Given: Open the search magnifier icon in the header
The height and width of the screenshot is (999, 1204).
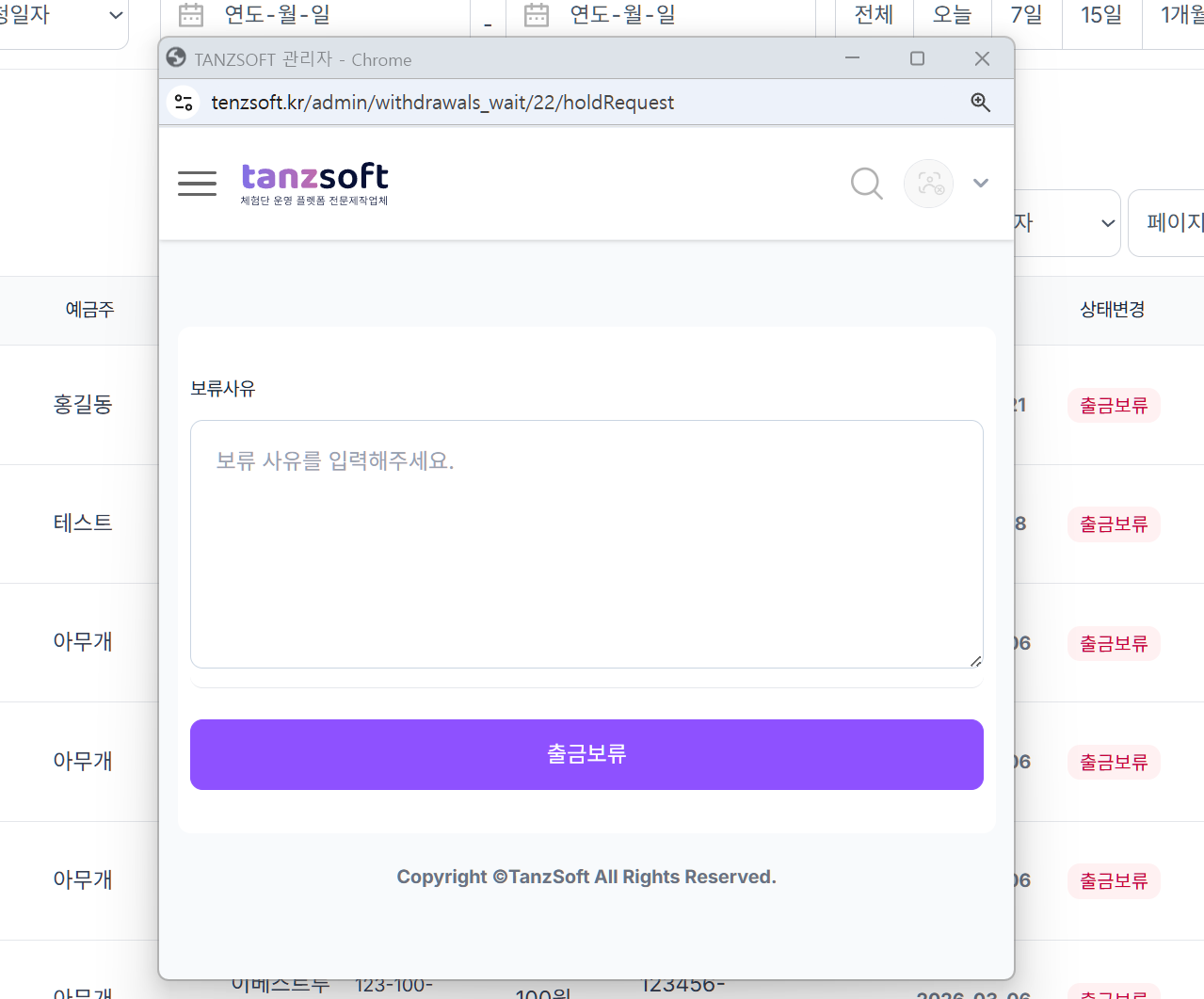Looking at the screenshot, I should [865, 184].
